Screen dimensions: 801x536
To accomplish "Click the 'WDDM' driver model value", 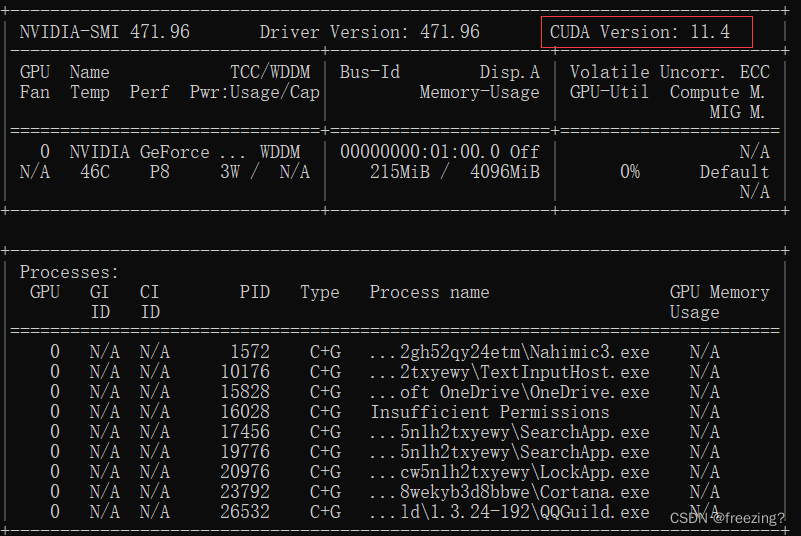I will click(x=280, y=152).
